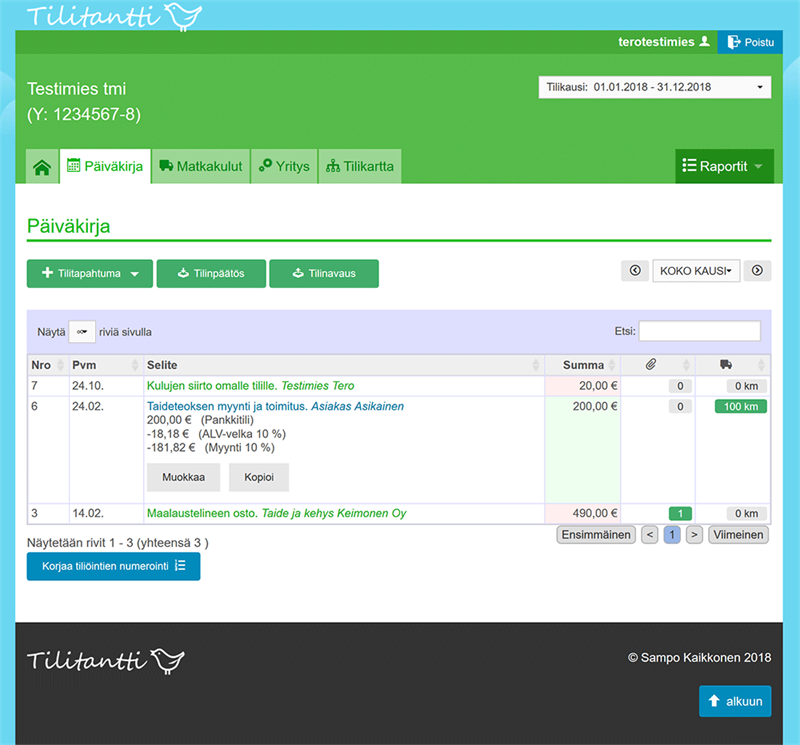Screen dimensions: 800x745
Task: Switch to the Yritys tab
Action: tap(284, 167)
